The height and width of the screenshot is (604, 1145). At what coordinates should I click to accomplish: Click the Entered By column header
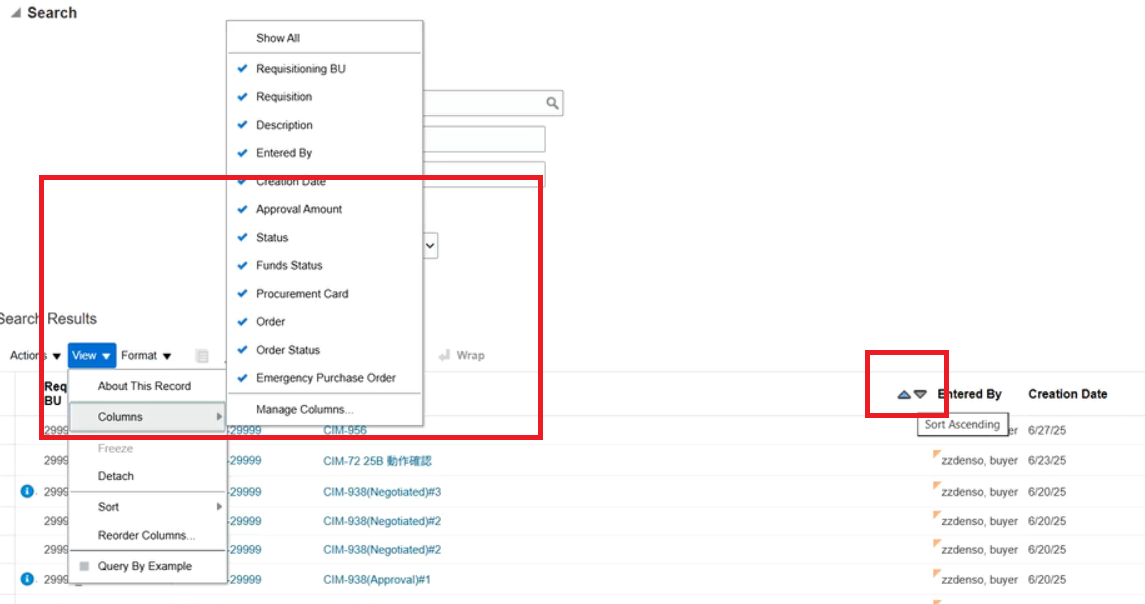point(969,394)
